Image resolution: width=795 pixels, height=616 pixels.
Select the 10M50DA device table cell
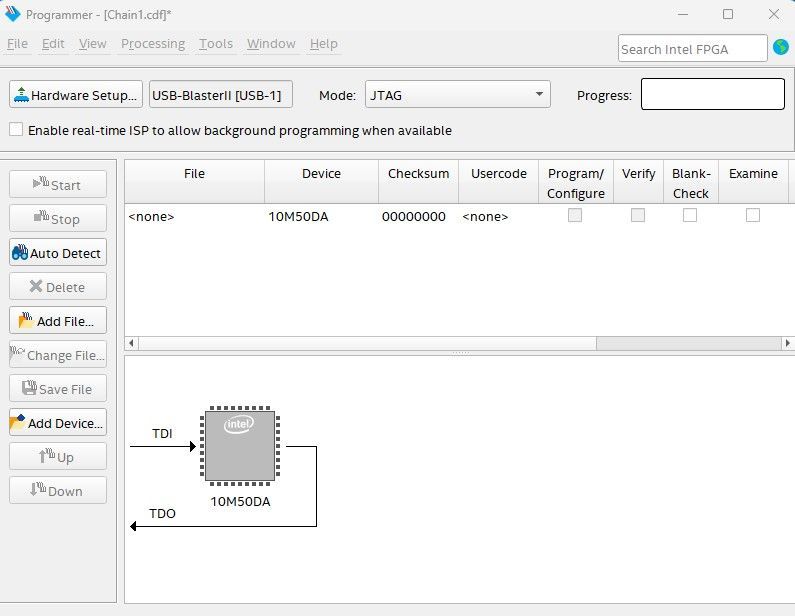(x=321, y=216)
